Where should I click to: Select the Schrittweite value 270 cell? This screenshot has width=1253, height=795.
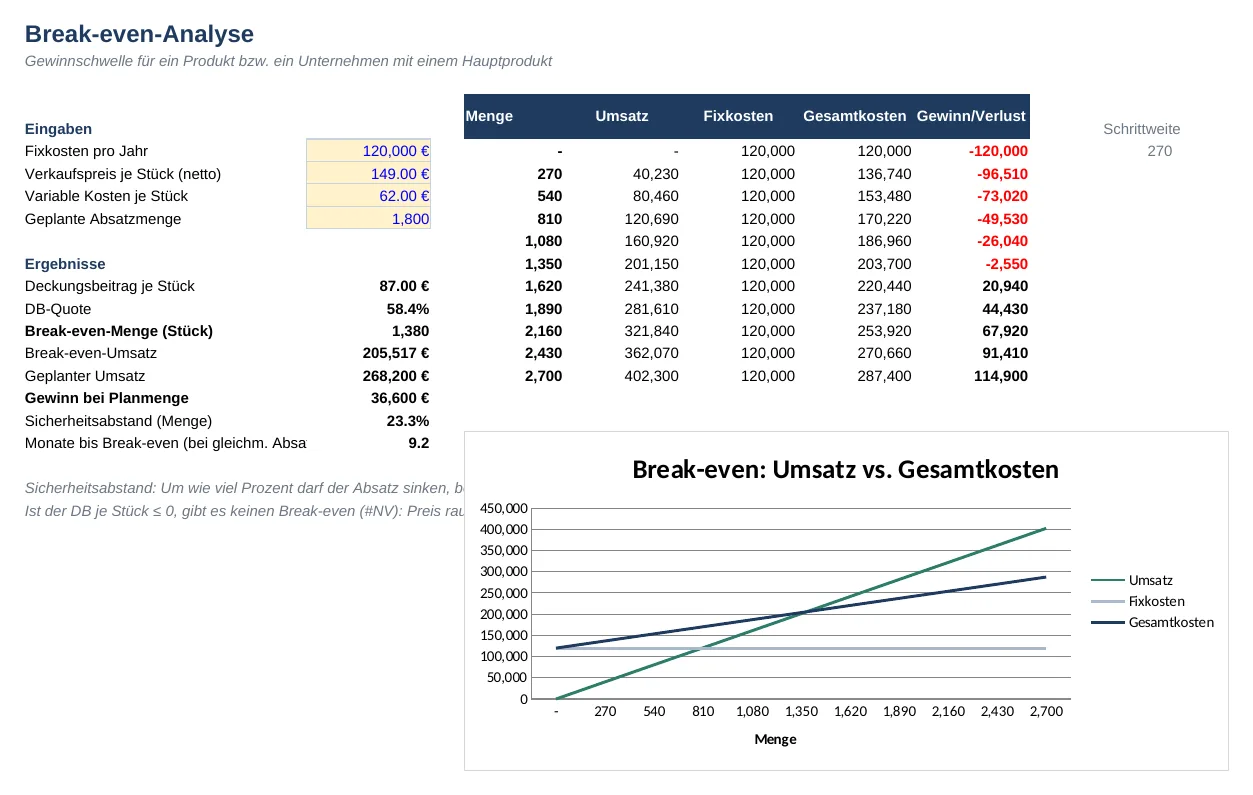[x=1160, y=151]
